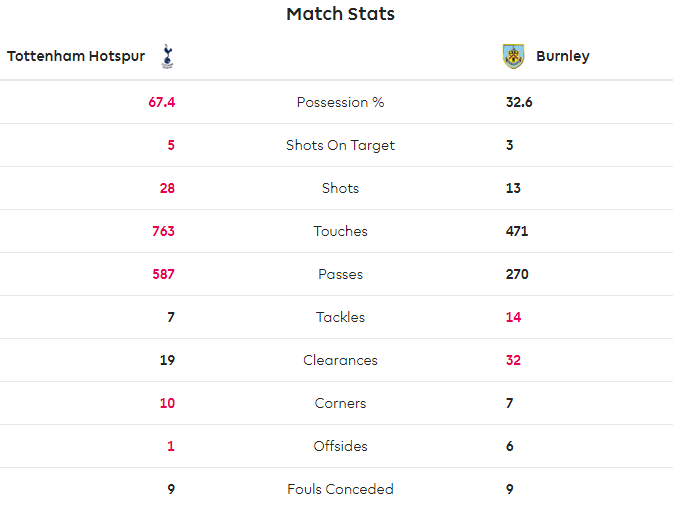
Task: Select the Possession % stat label
Action: click(340, 102)
